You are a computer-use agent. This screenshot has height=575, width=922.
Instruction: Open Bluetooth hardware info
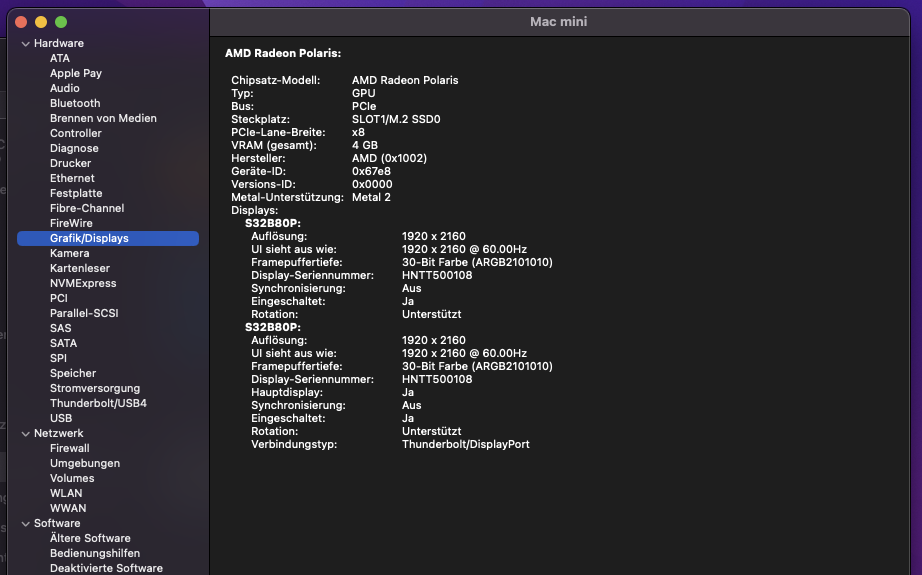click(75, 103)
